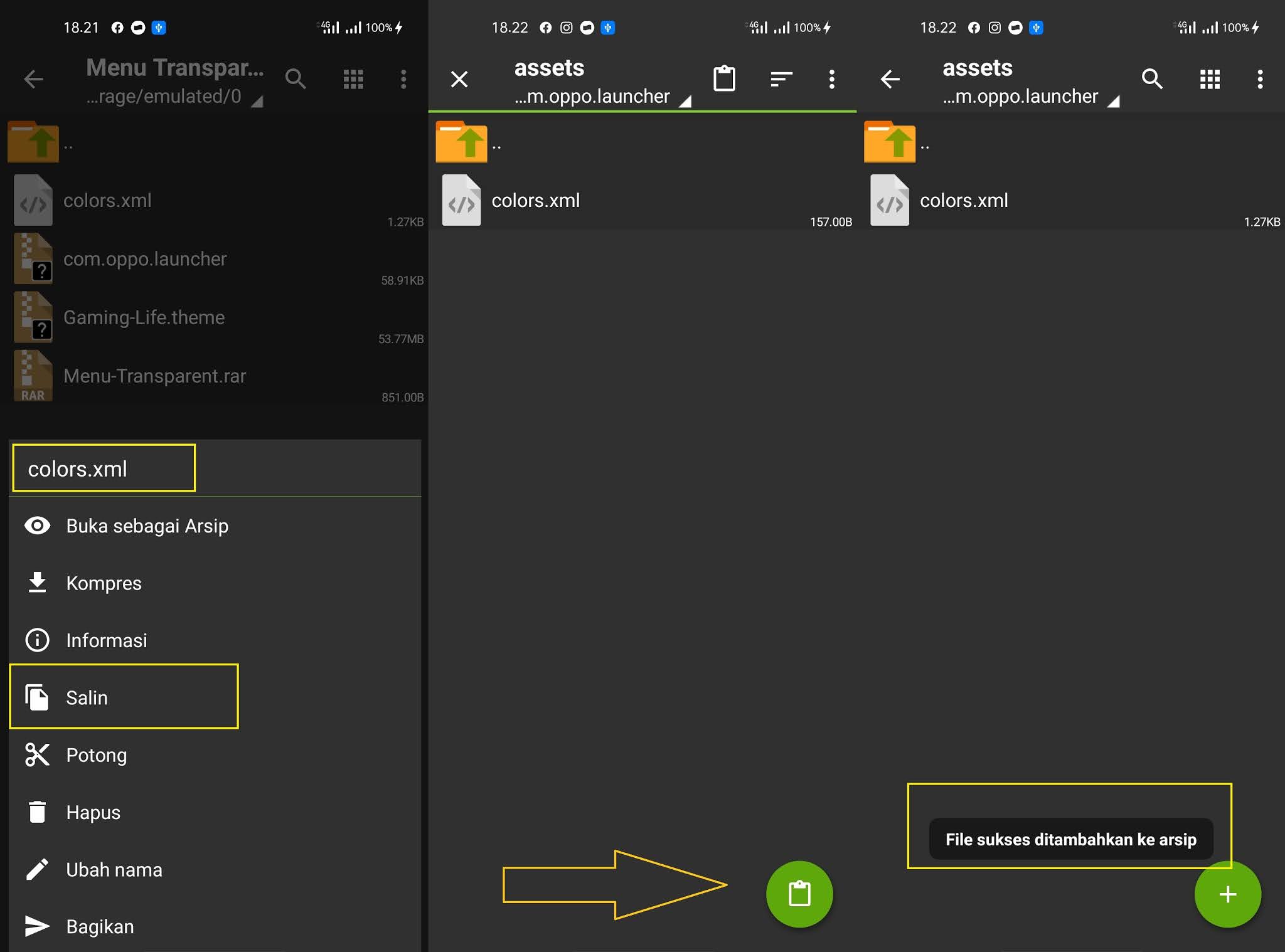Viewport: 1285px width, 952px height.
Task: Open the sort options icon
Action: pos(781,79)
